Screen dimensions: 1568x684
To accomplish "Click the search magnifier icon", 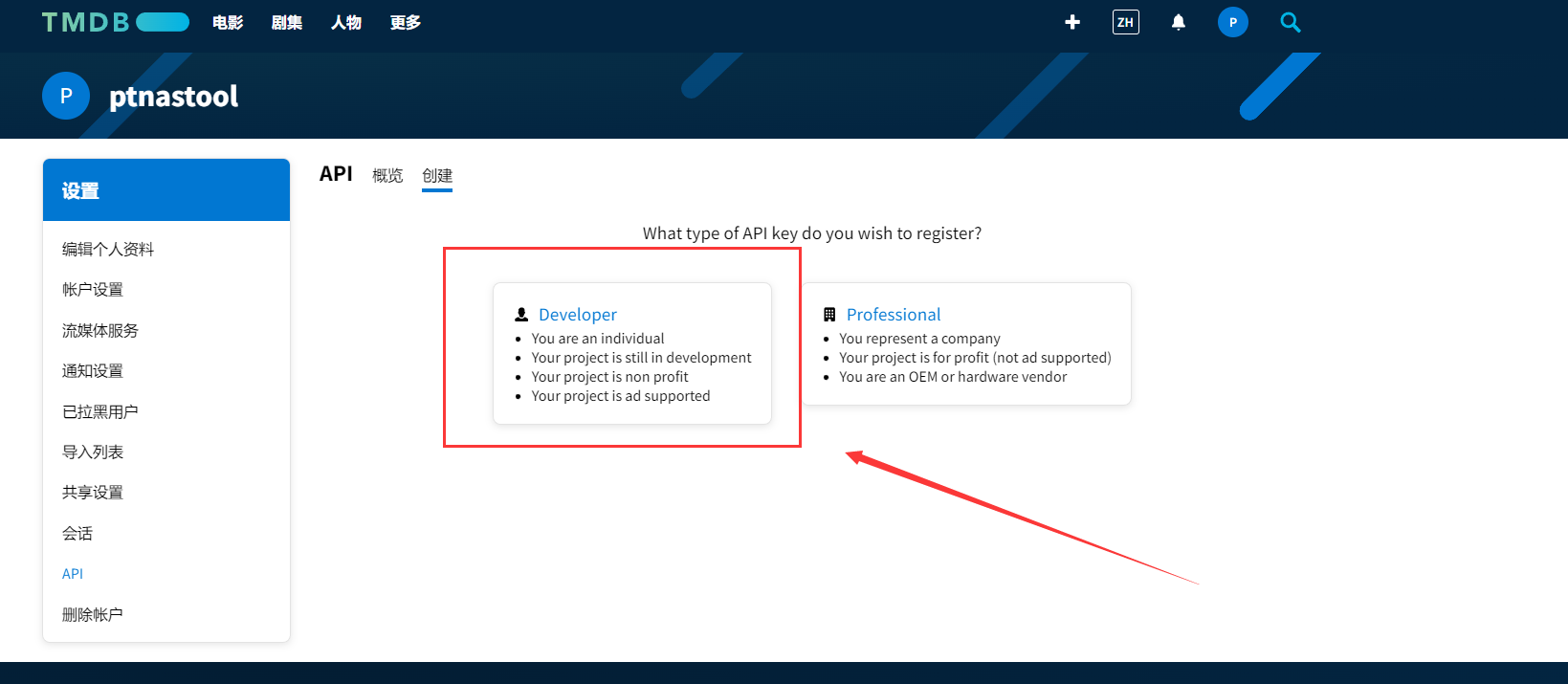I will [1290, 22].
